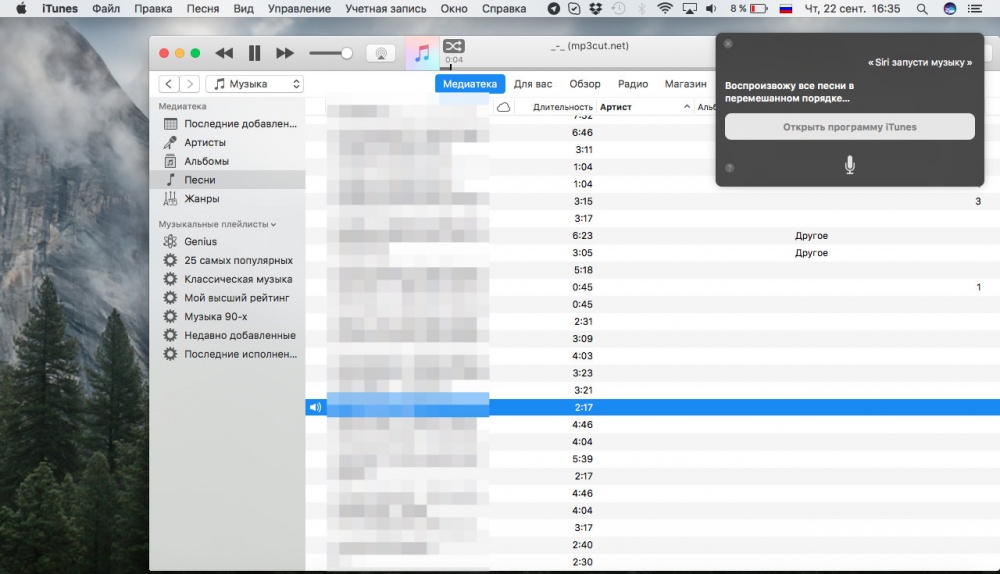Open Spotlight search
The height and width of the screenshot is (574, 1000).
922,8
